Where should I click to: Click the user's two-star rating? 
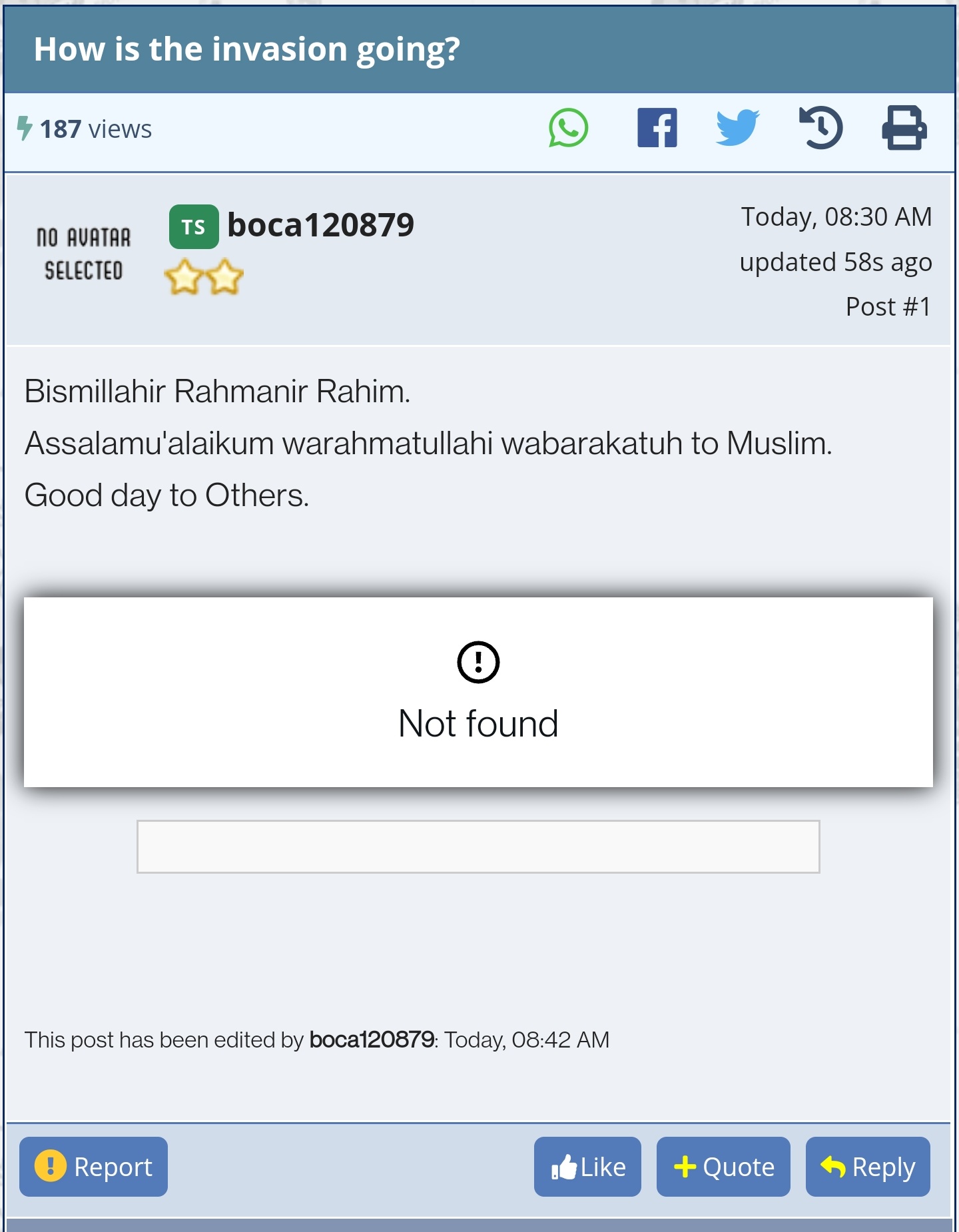click(x=204, y=277)
